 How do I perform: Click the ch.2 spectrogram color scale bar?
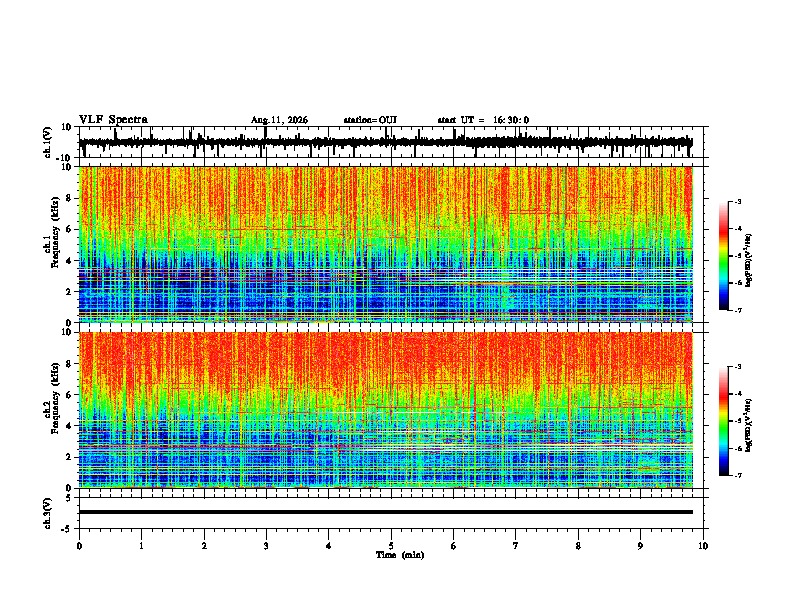[724, 421]
